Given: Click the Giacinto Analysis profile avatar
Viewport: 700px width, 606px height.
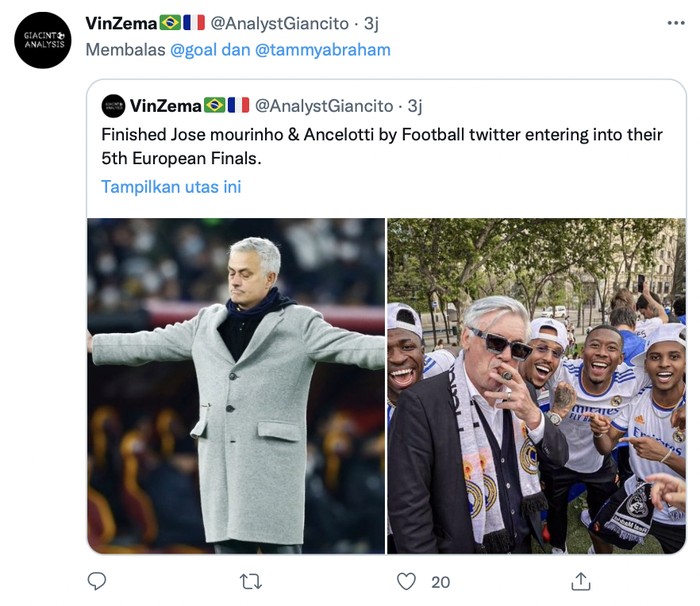Looking at the screenshot, I should [43, 40].
